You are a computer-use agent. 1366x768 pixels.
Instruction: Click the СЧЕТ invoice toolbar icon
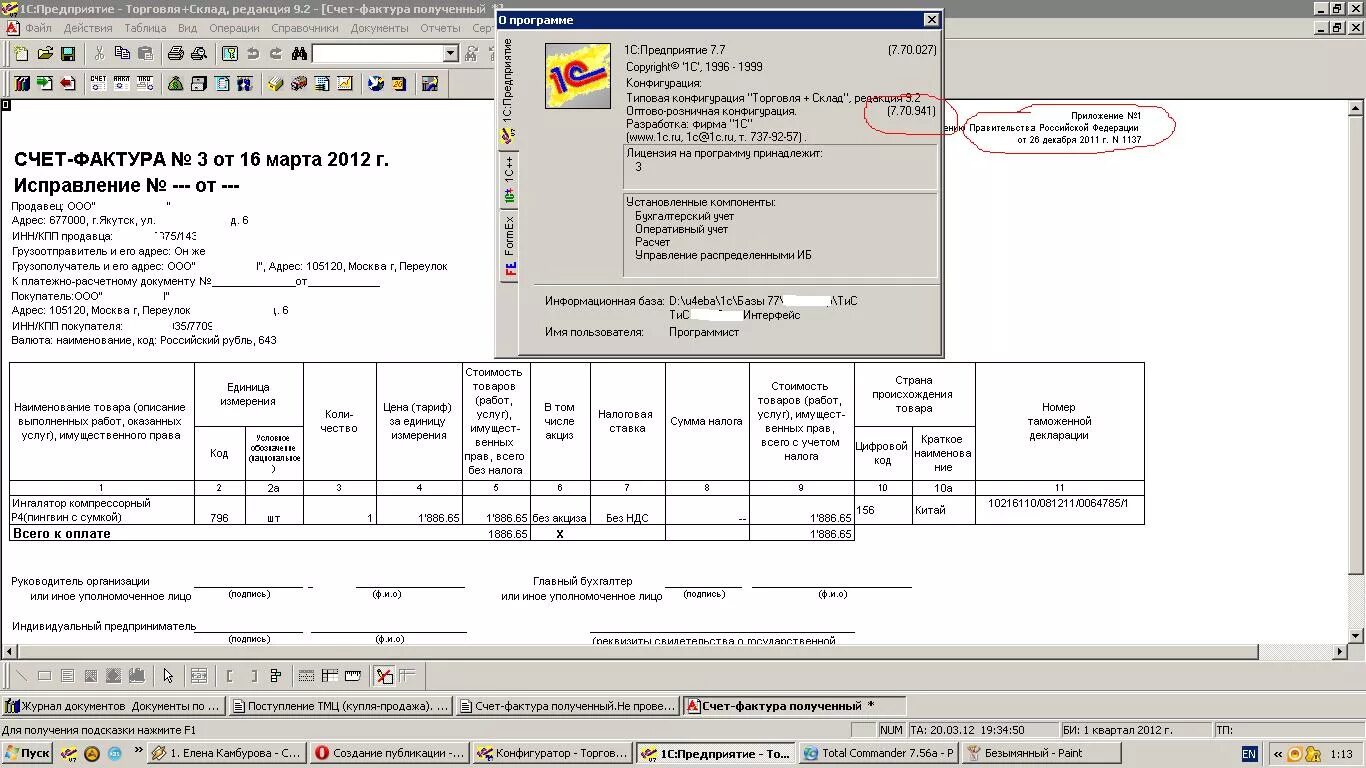(x=98, y=84)
